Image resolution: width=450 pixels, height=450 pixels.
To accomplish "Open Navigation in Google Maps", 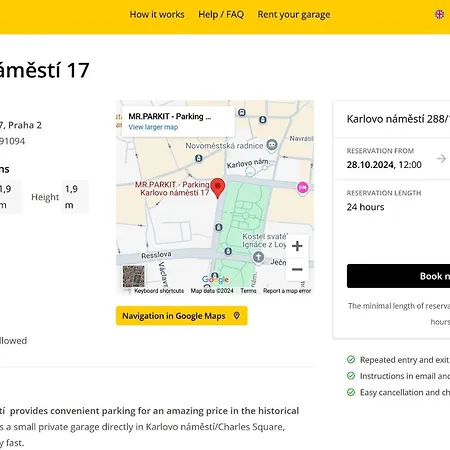I will (182, 316).
